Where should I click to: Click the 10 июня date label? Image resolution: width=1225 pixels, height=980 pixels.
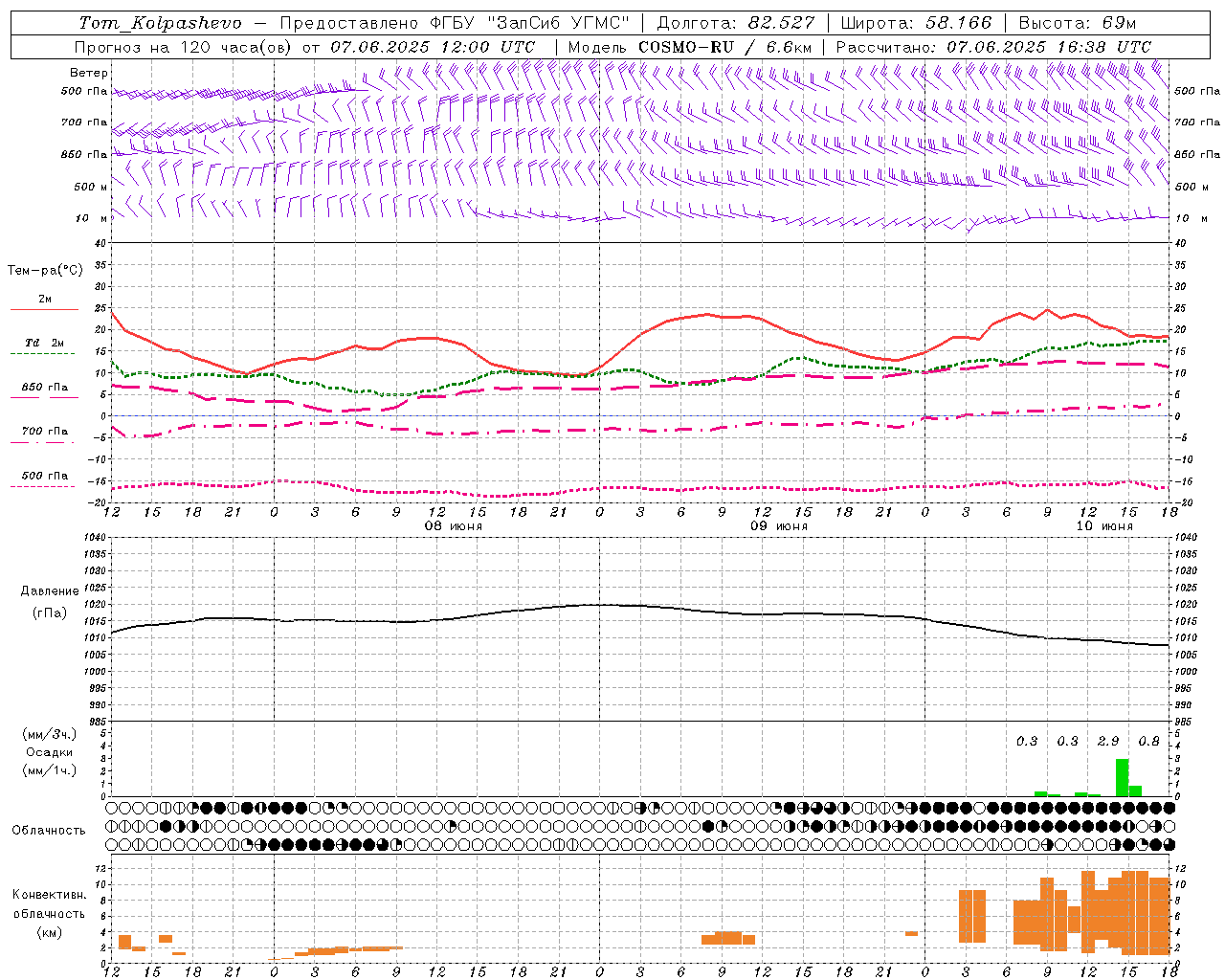(1103, 526)
